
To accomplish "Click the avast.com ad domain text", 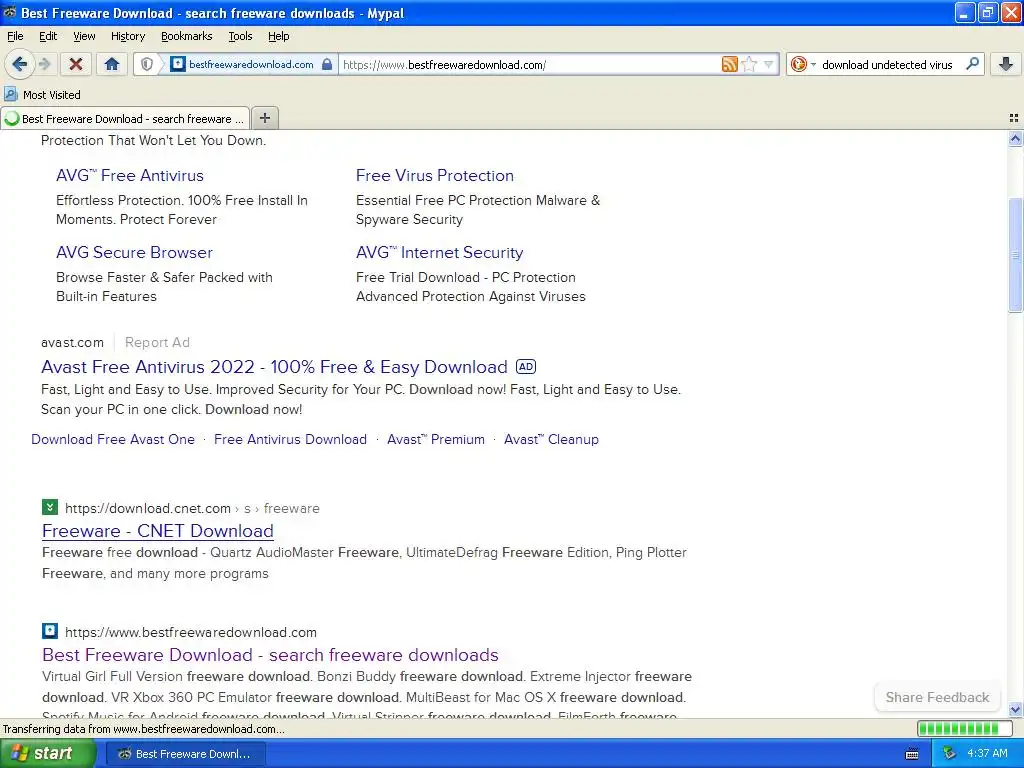I will click(x=72, y=342).
